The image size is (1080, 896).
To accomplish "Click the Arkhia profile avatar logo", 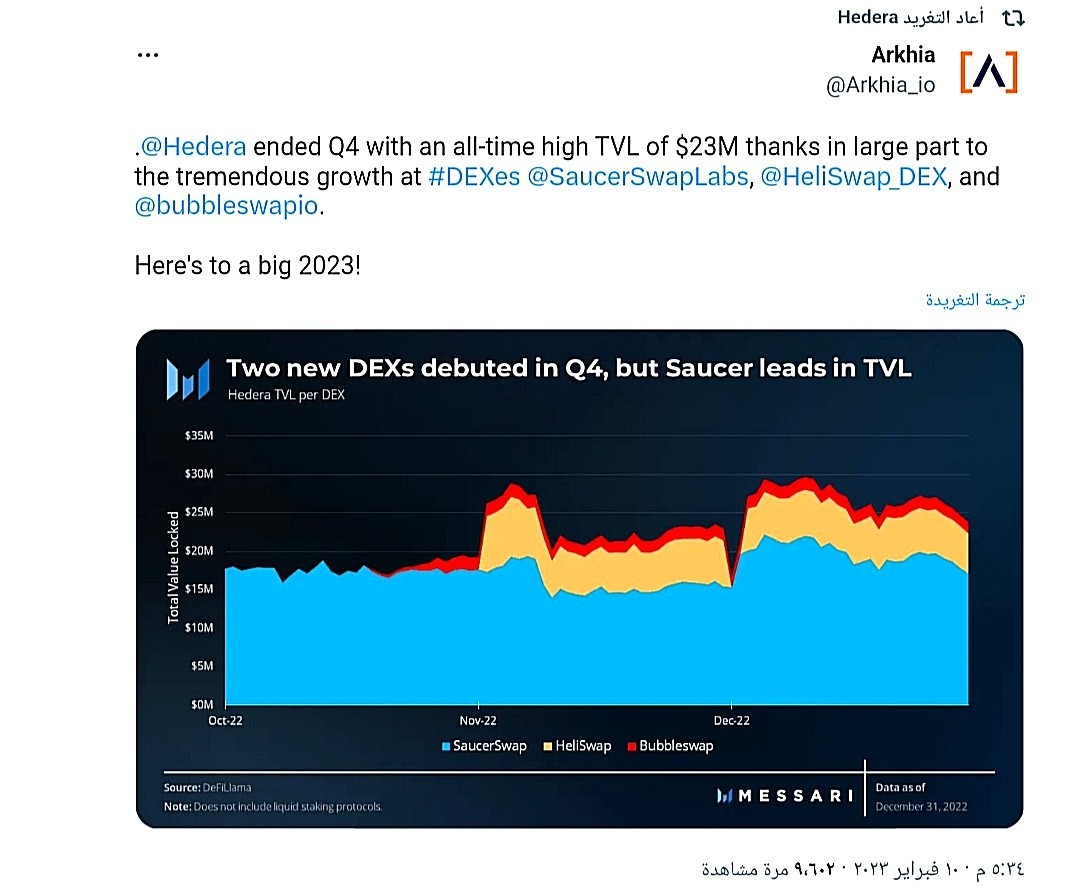I will click(988, 72).
